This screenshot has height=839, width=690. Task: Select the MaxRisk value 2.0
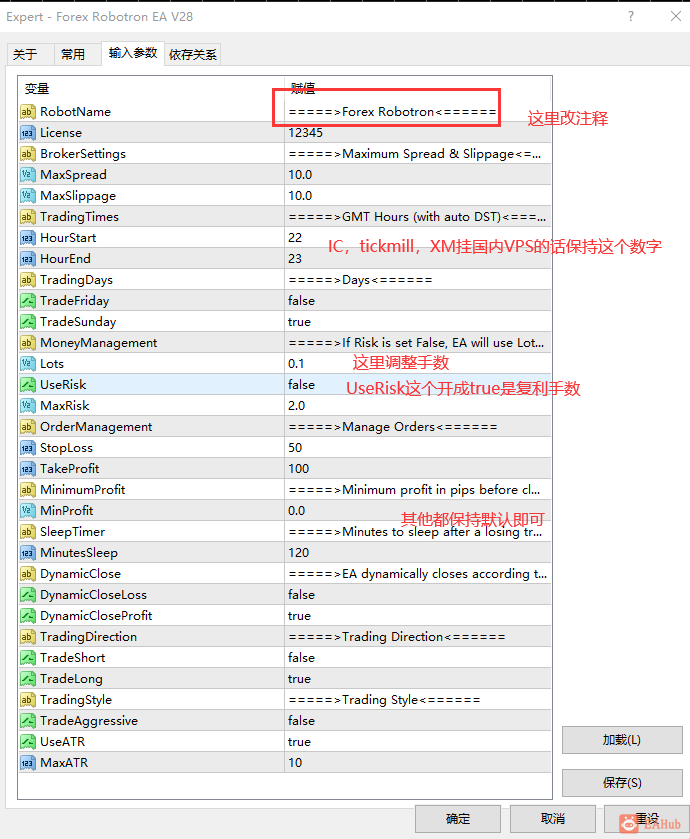297,406
